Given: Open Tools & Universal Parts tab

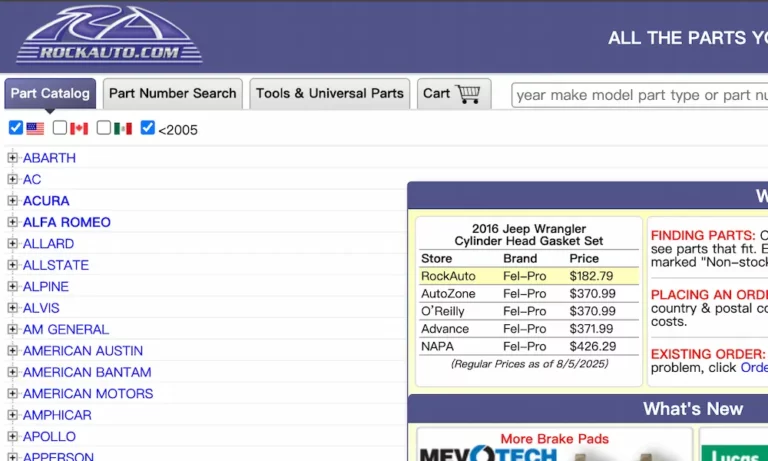Looking at the screenshot, I should (330, 94).
